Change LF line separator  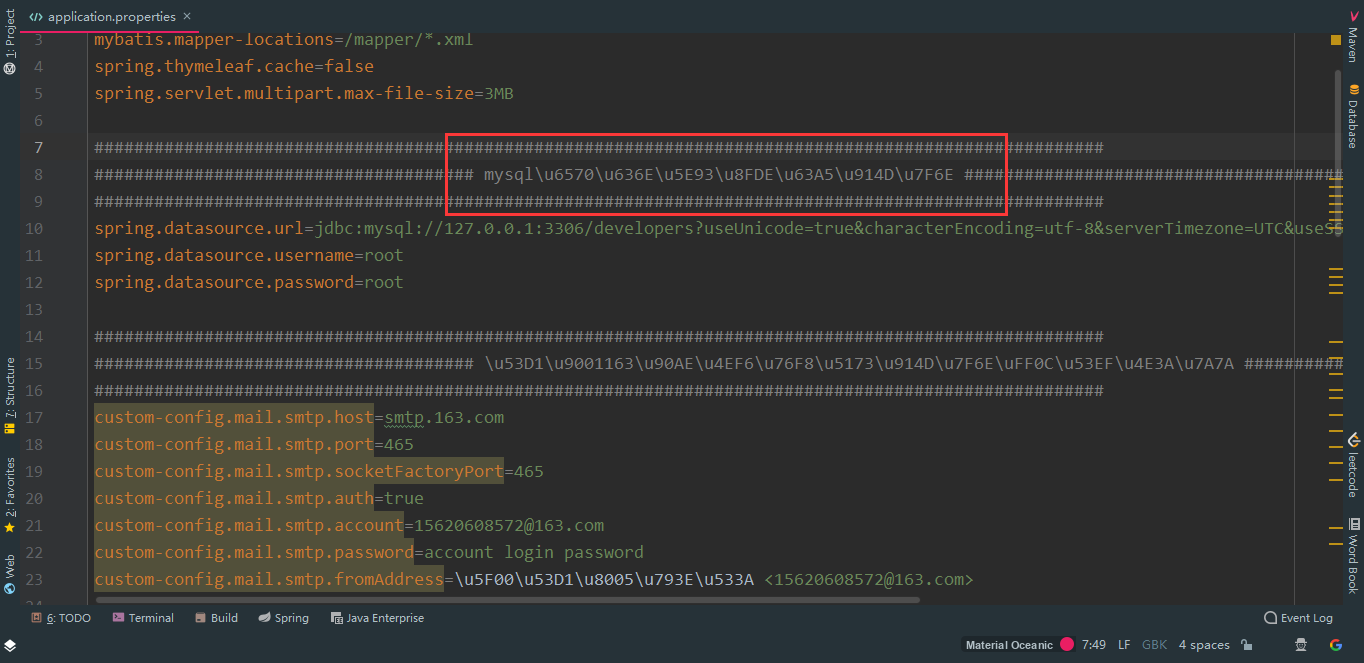point(1124,645)
